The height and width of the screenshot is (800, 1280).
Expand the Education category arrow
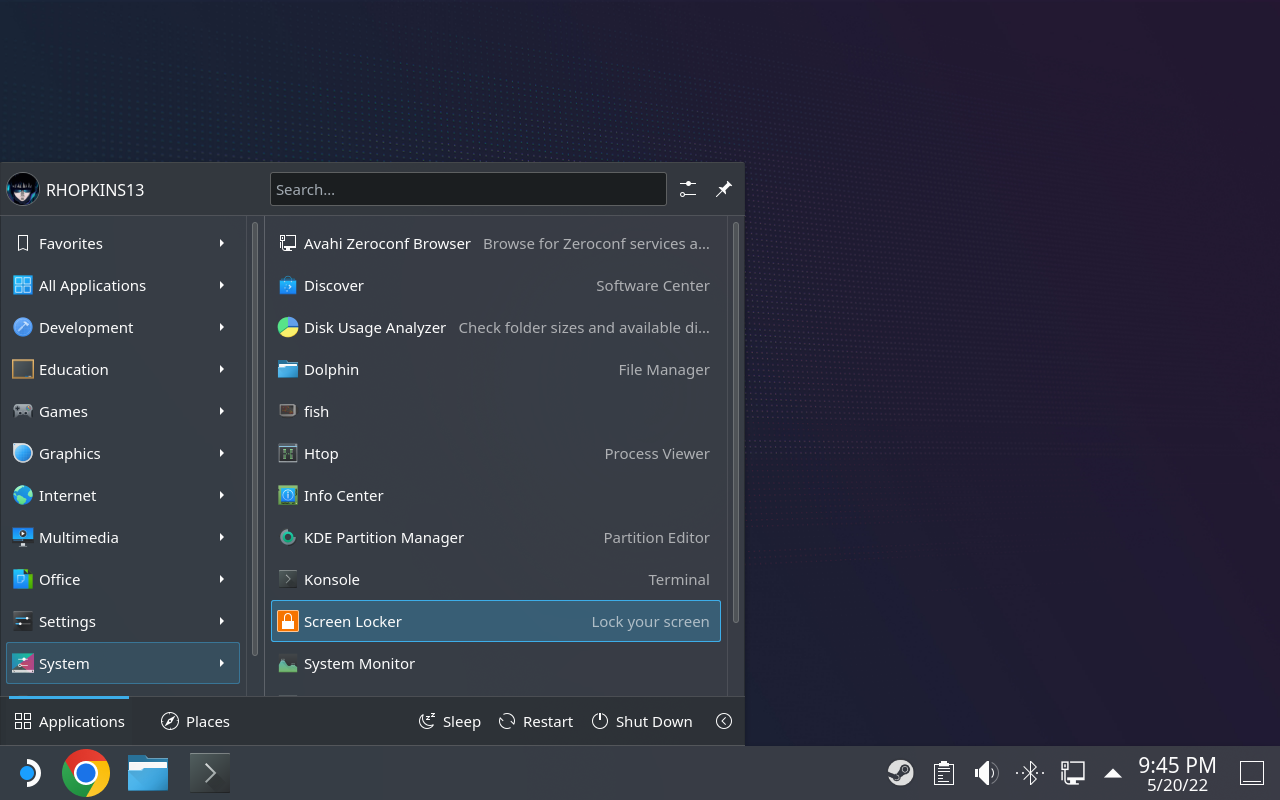coord(222,369)
